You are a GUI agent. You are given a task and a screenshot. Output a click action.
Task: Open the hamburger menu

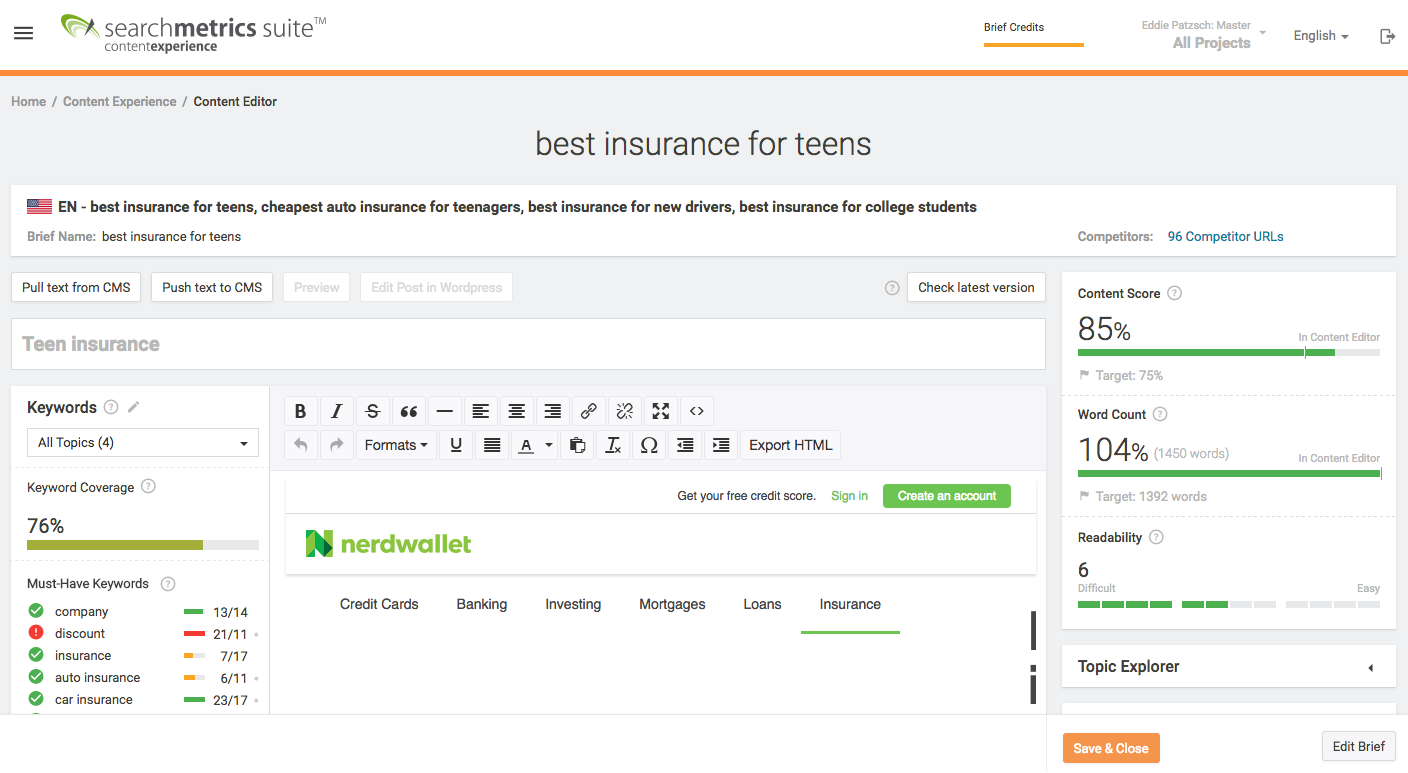point(23,33)
